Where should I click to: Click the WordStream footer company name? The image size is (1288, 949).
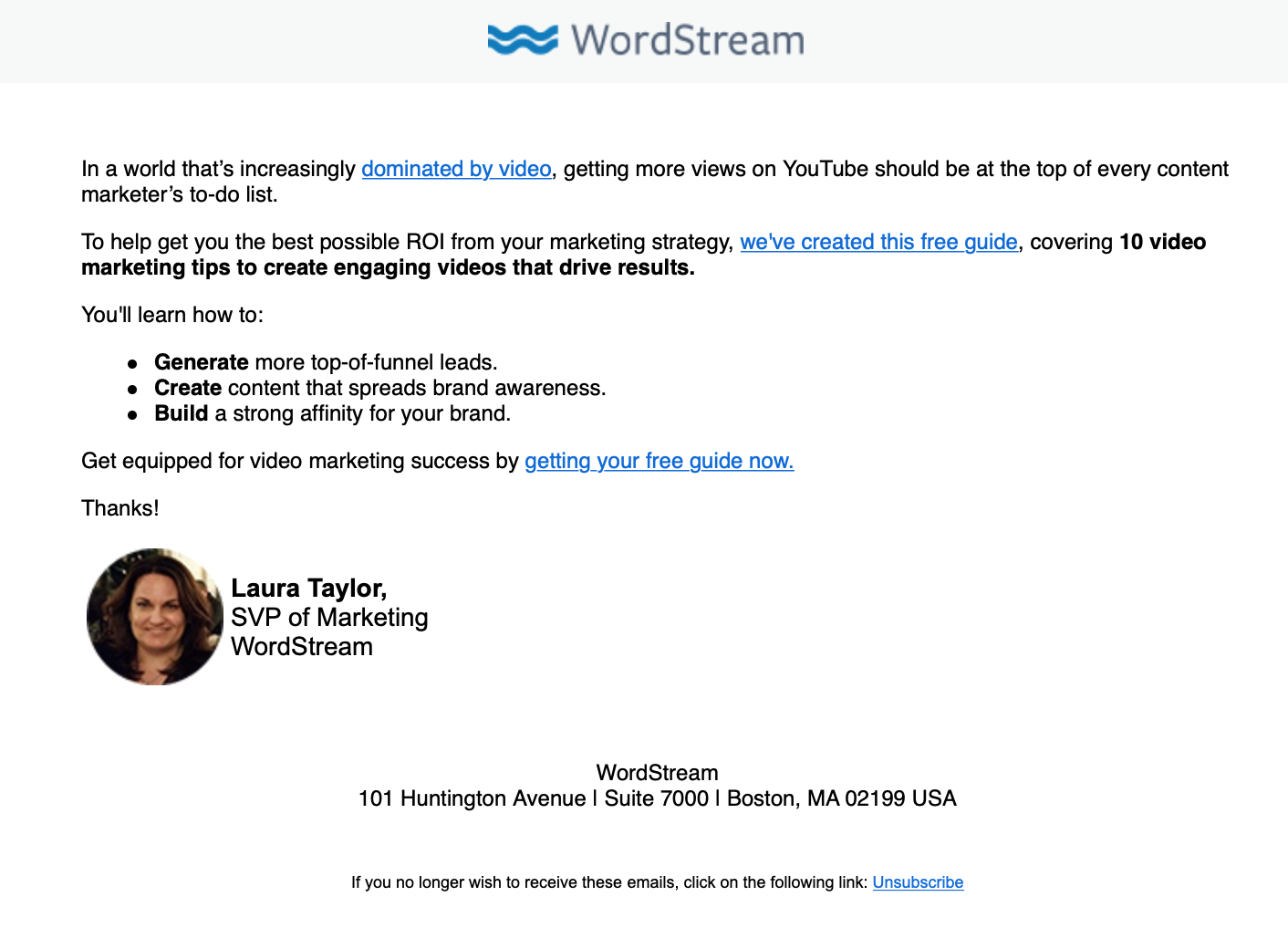[x=656, y=772]
